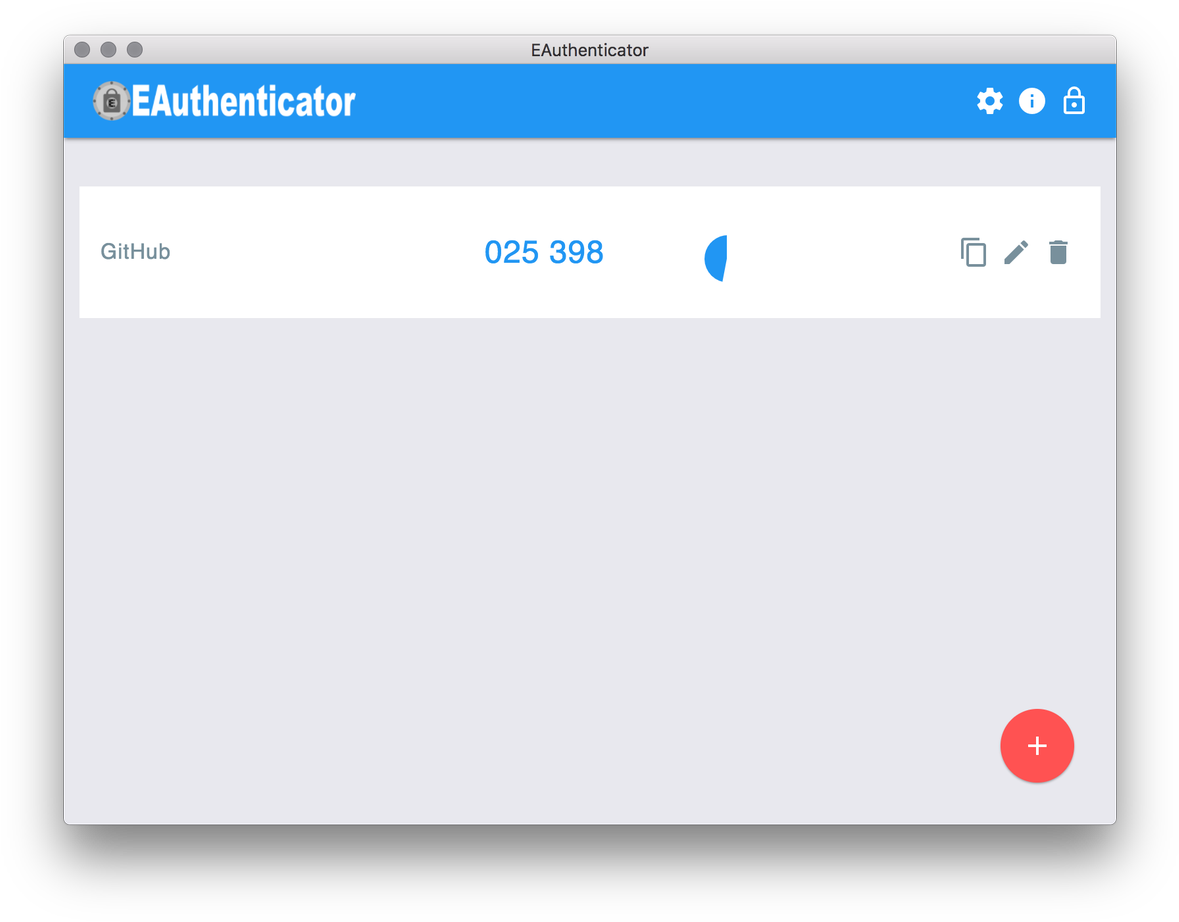The height and width of the screenshot is (922, 1179).
Task: Show app info via the info icon
Action: 1032,101
